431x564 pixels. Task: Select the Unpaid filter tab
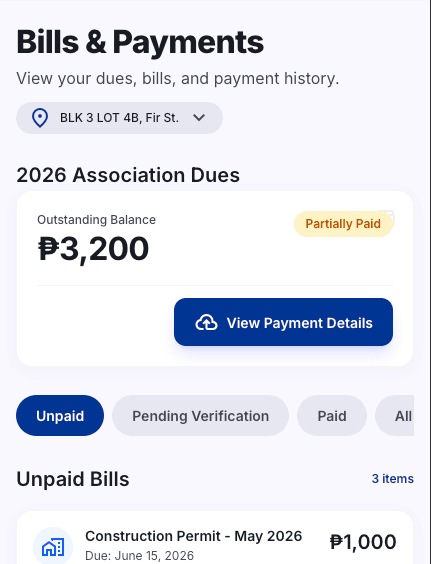(x=60, y=415)
